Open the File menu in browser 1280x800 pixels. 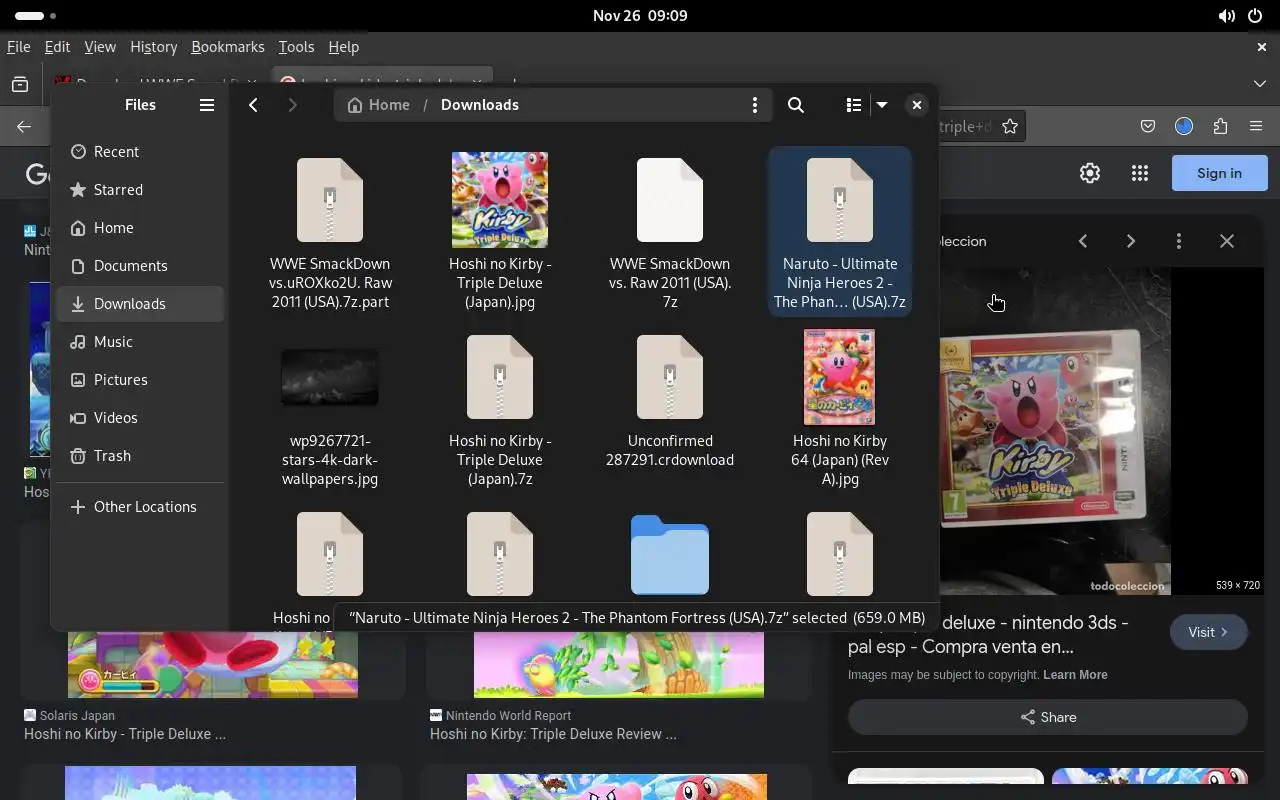pos(18,47)
